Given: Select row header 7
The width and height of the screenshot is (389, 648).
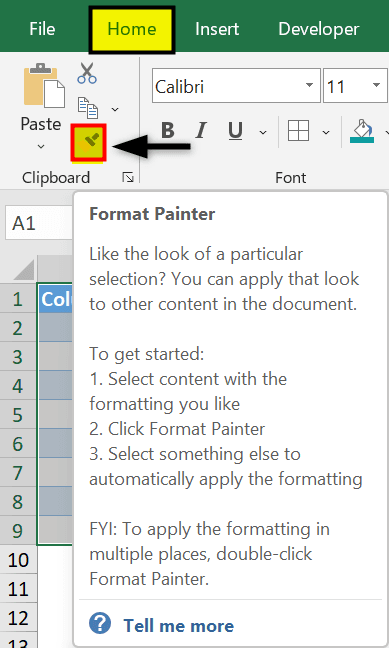Looking at the screenshot, I should (18, 472).
